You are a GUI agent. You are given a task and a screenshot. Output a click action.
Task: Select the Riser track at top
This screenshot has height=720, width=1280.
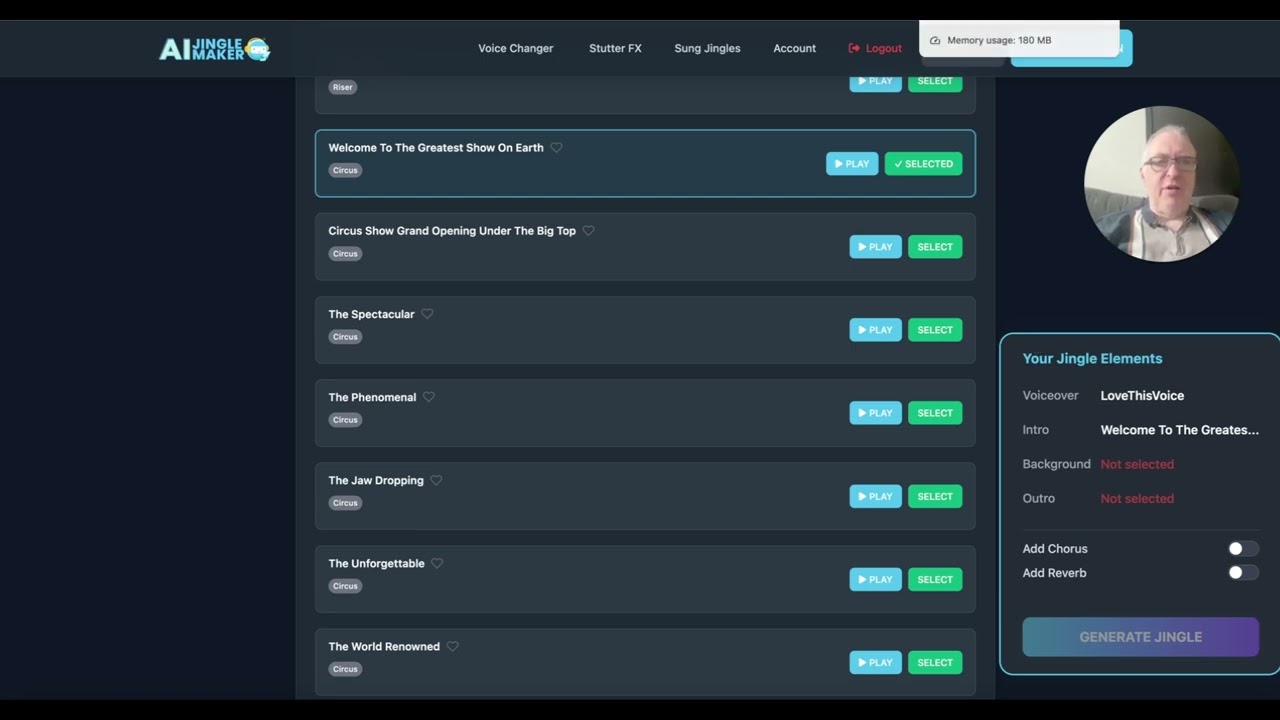(x=935, y=82)
